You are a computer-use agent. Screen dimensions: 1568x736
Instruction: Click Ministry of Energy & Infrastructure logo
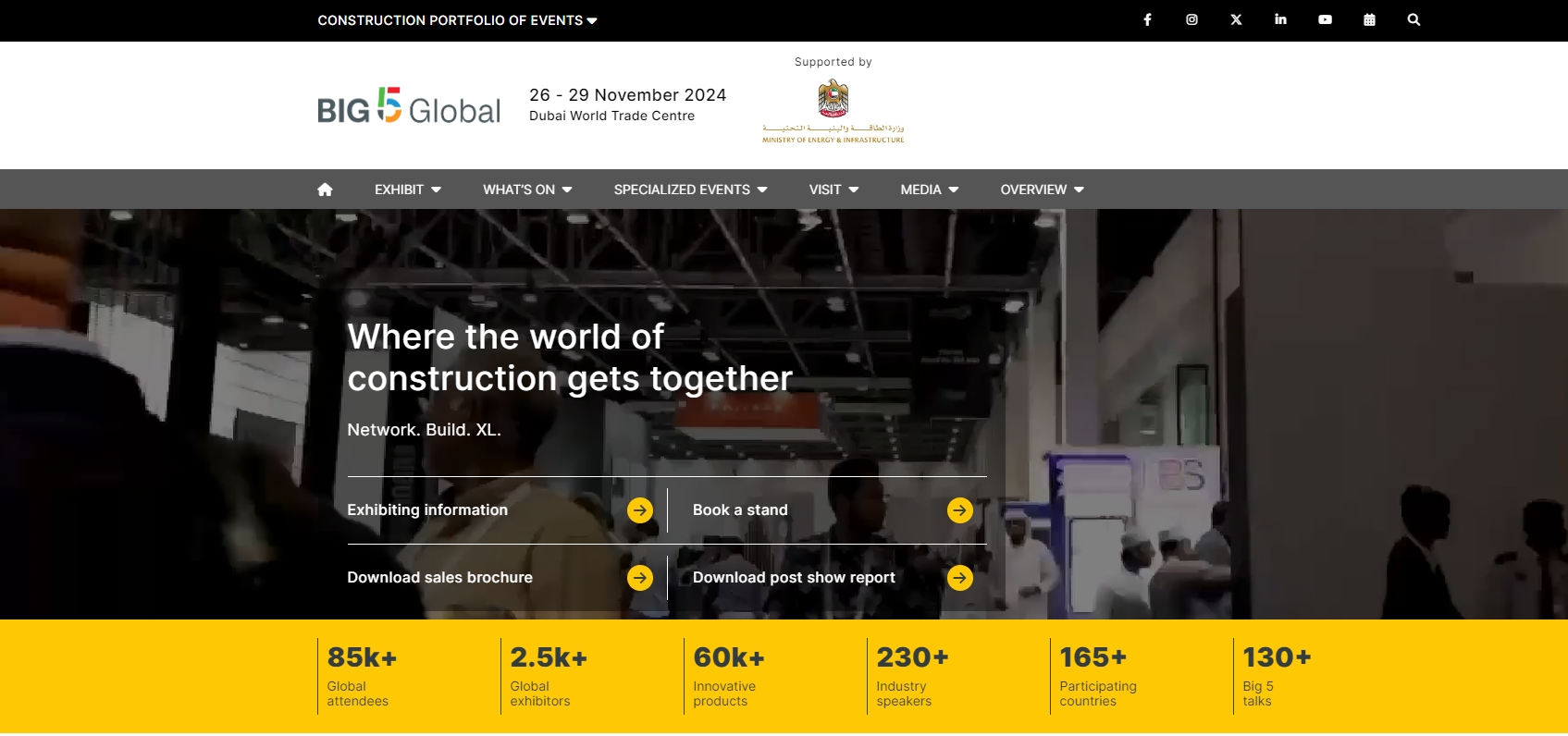pos(833,111)
